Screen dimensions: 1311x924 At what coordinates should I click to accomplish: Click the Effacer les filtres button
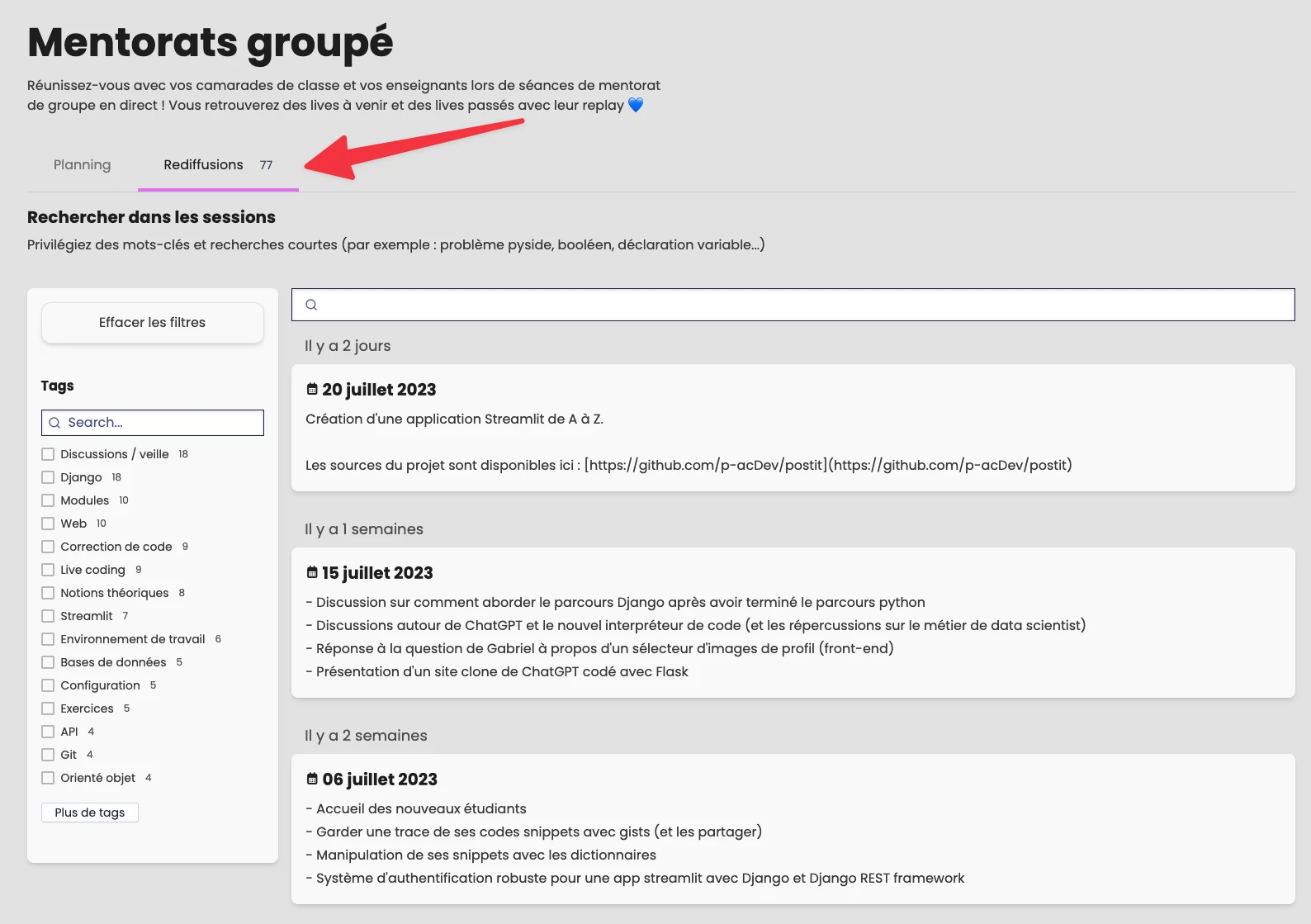click(x=153, y=323)
